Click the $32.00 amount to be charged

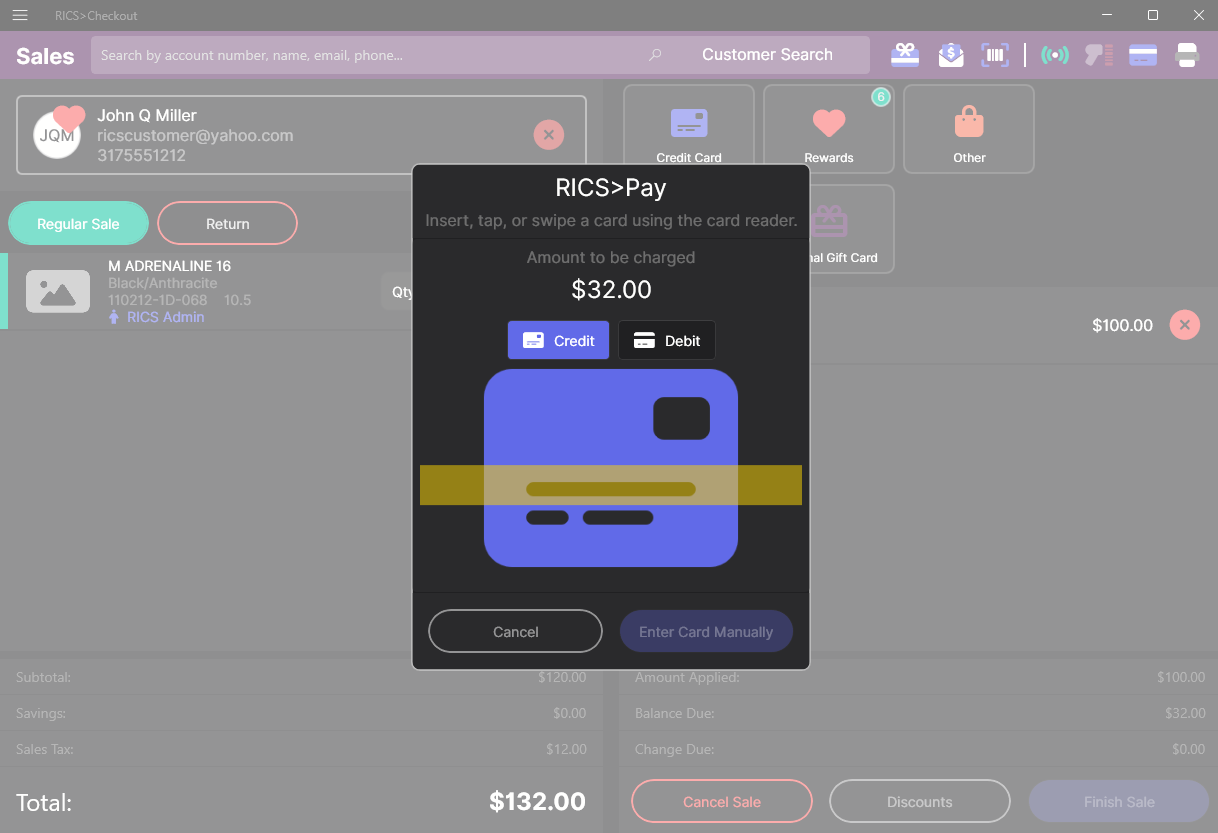[x=611, y=290]
